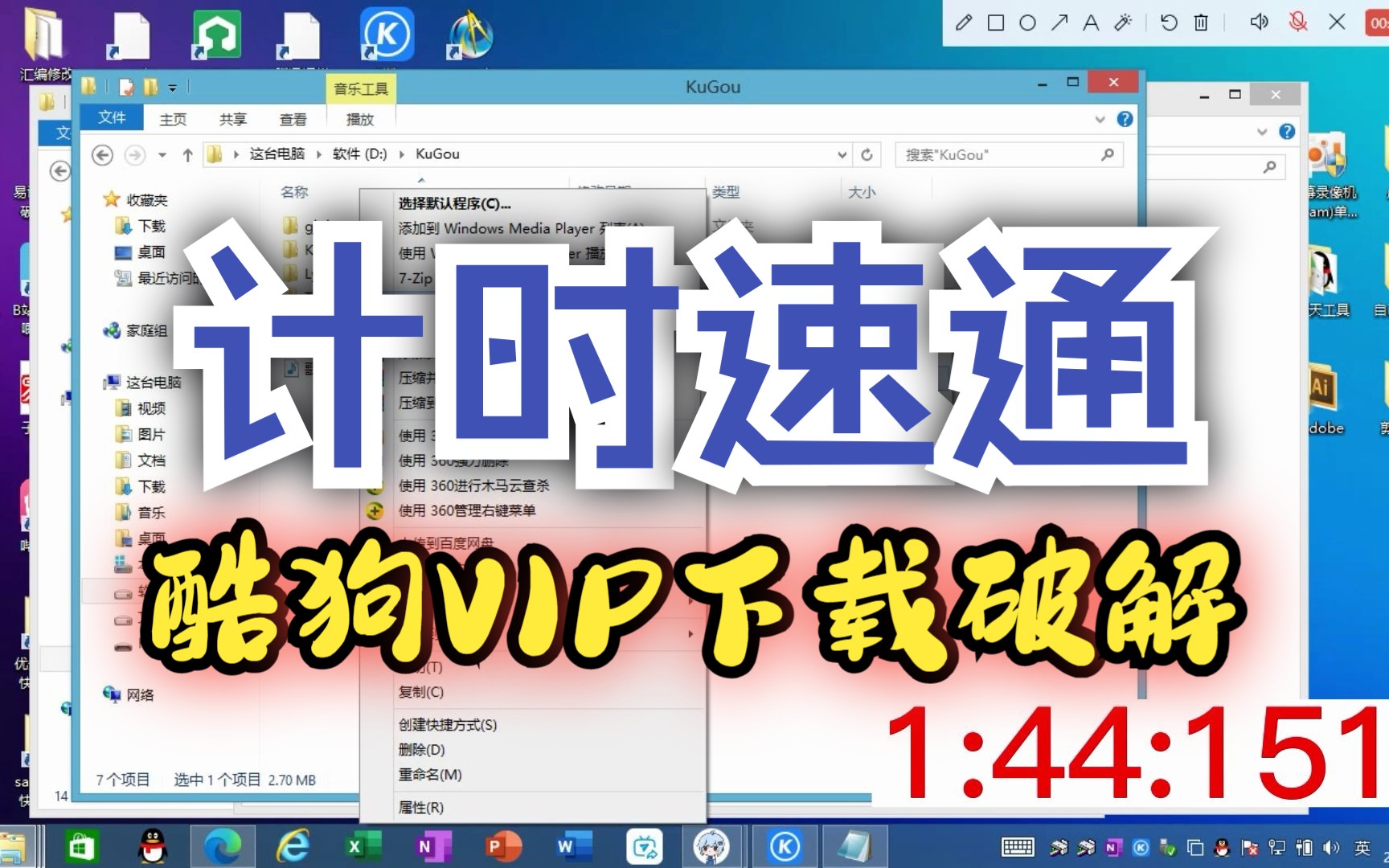Open Word on taskbar
Image resolution: width=1389 pixels, height=868 pixels.
click(573, 847)
